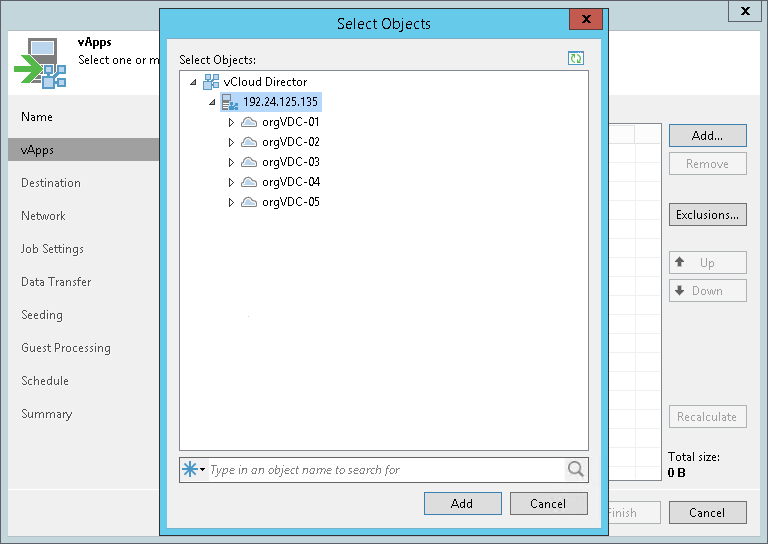Click the 192.24.125.135 server icon
Image resolution: width=768 pixels, height=544 pixels.
tap(230, 102)
